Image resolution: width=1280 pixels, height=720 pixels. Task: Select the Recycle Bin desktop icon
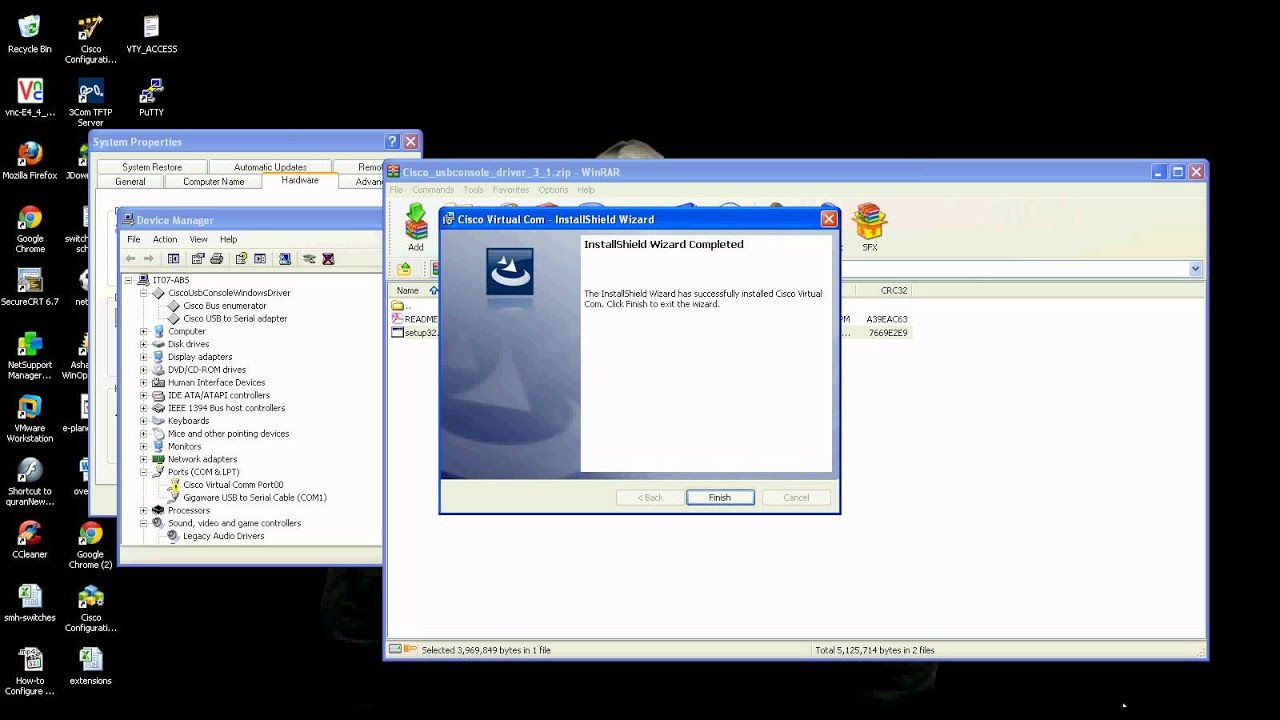pos(30,34)
